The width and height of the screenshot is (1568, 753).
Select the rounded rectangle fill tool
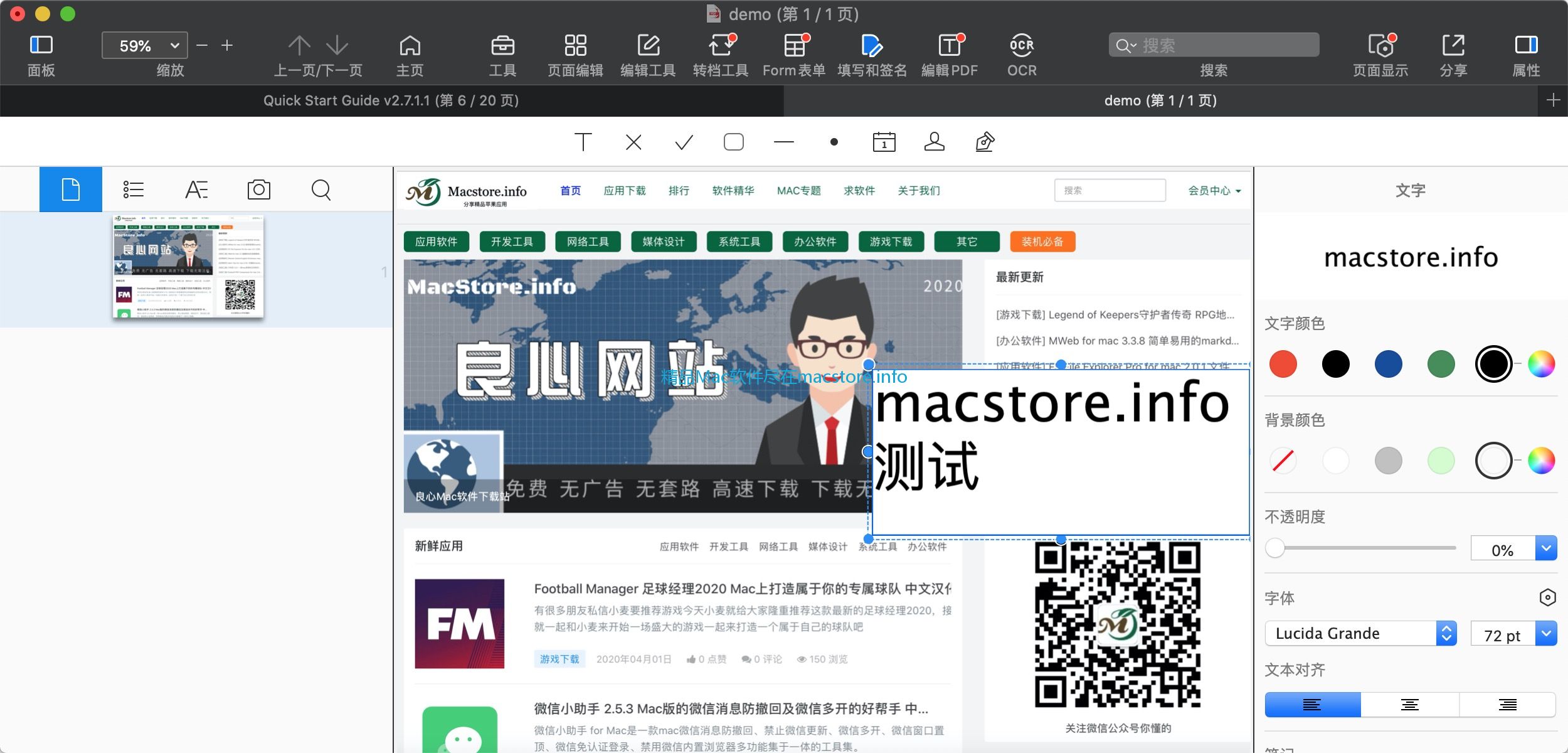734,142
